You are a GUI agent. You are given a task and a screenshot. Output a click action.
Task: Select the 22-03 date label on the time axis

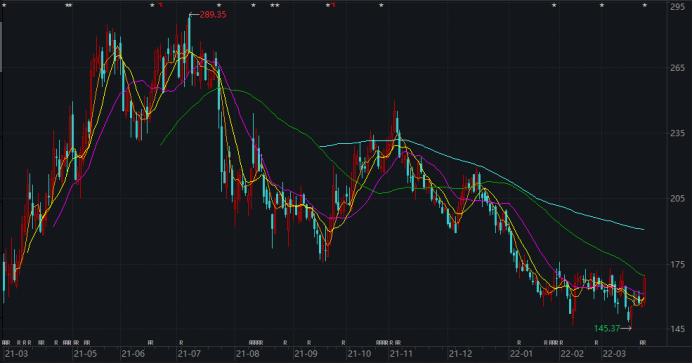615,354
